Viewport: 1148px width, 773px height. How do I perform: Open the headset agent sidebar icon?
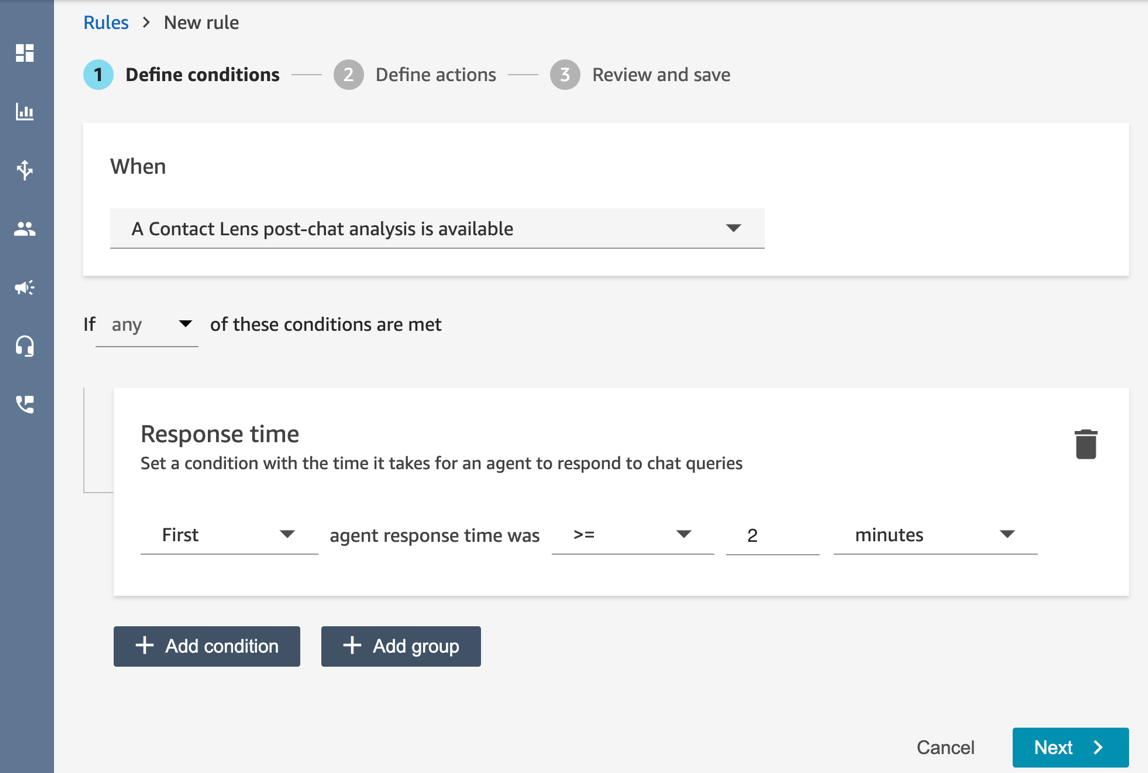pos(25,346)
